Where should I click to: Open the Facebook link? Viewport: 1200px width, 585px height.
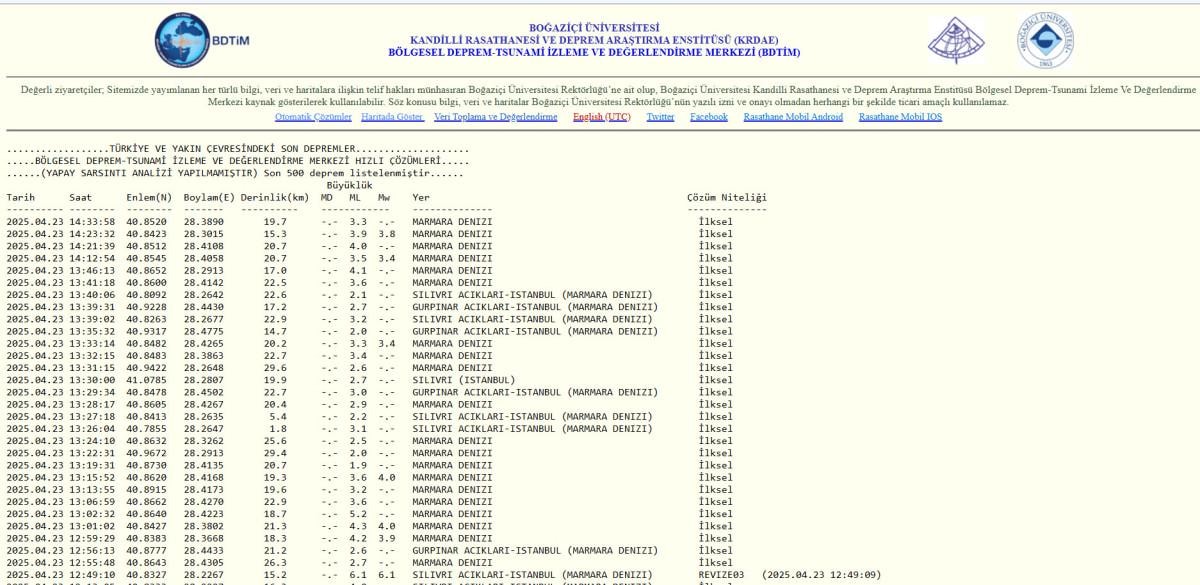tap(708, 117)
